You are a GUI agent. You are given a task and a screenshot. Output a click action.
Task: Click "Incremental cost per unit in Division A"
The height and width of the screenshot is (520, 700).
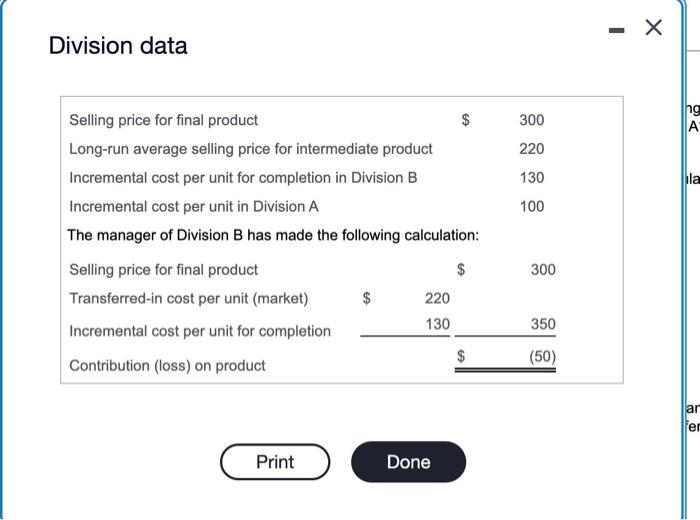click(x=194, y=206)
